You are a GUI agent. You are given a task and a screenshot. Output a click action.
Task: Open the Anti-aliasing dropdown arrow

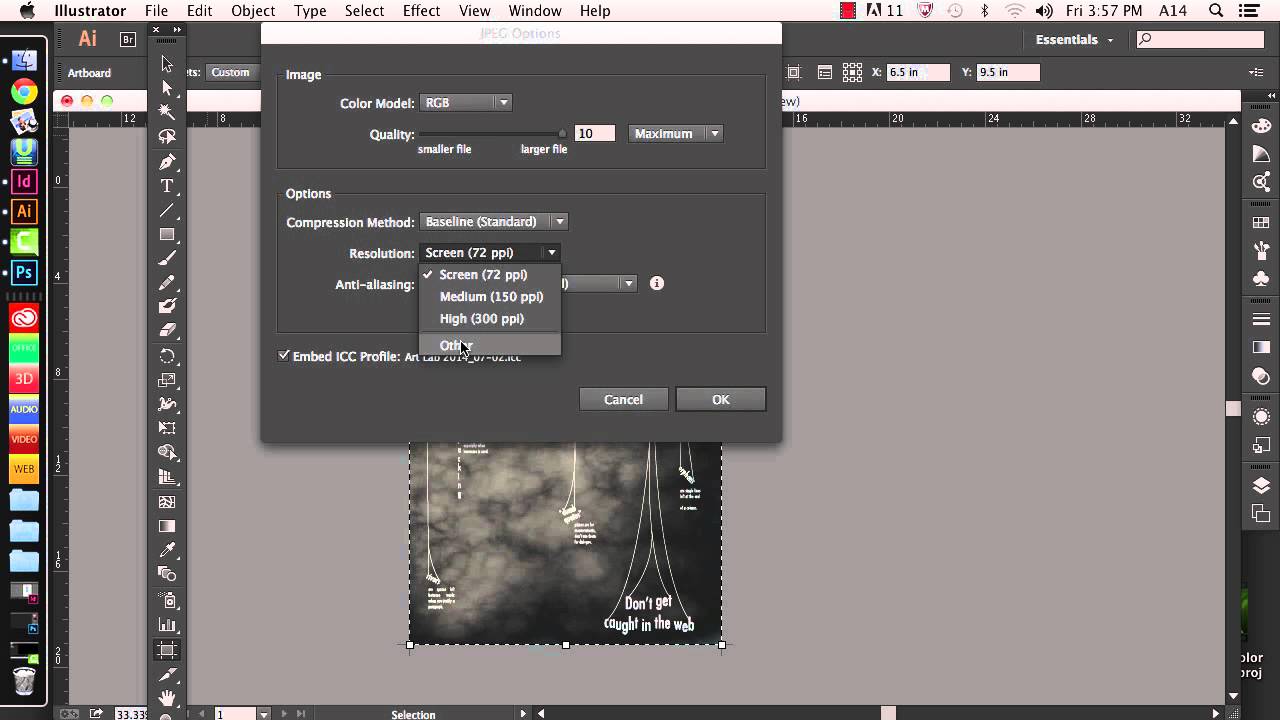pyautogui.click(x=629, y=284)
